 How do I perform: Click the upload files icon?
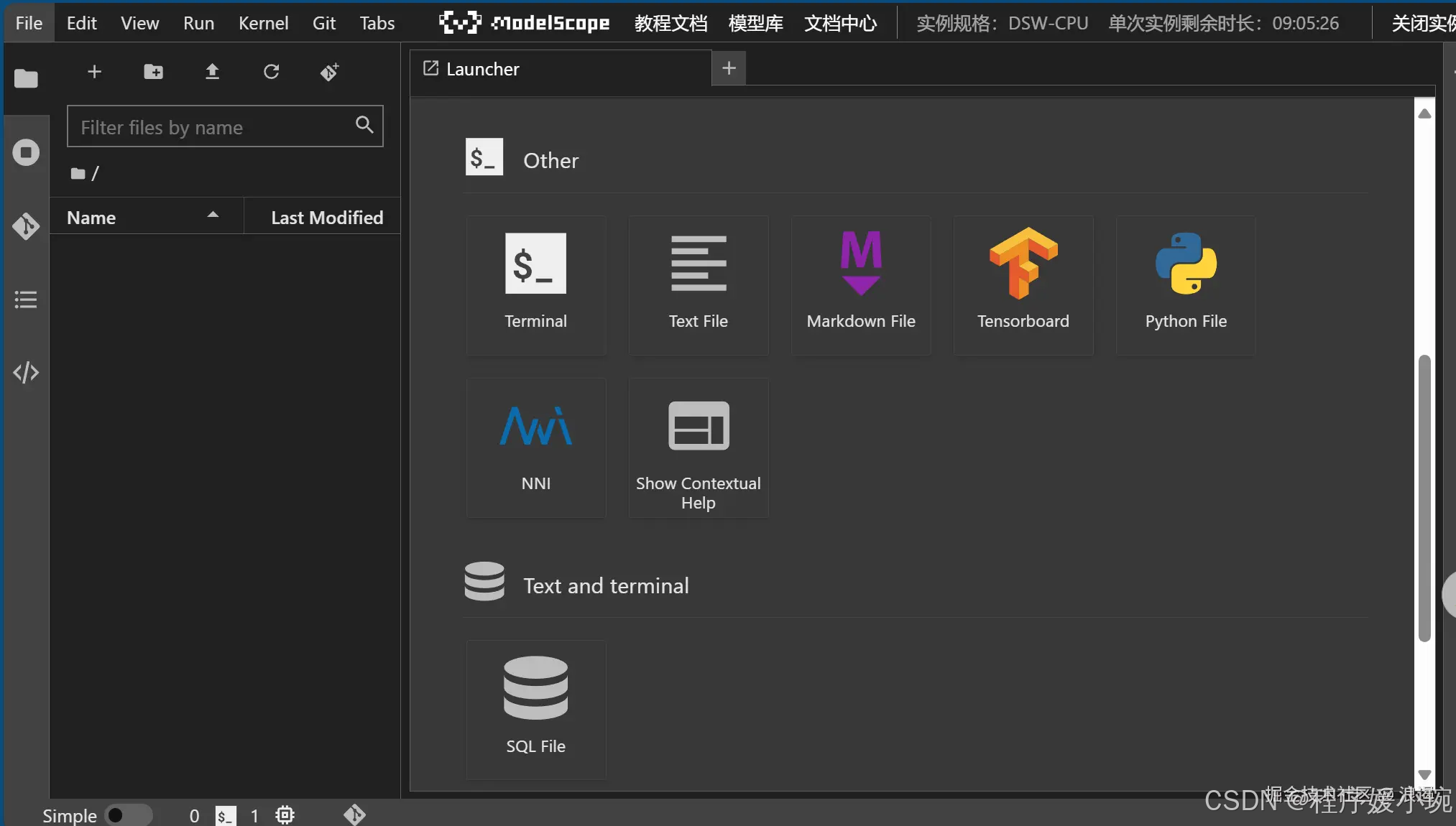pyautogui.click(x=212, y=72)
